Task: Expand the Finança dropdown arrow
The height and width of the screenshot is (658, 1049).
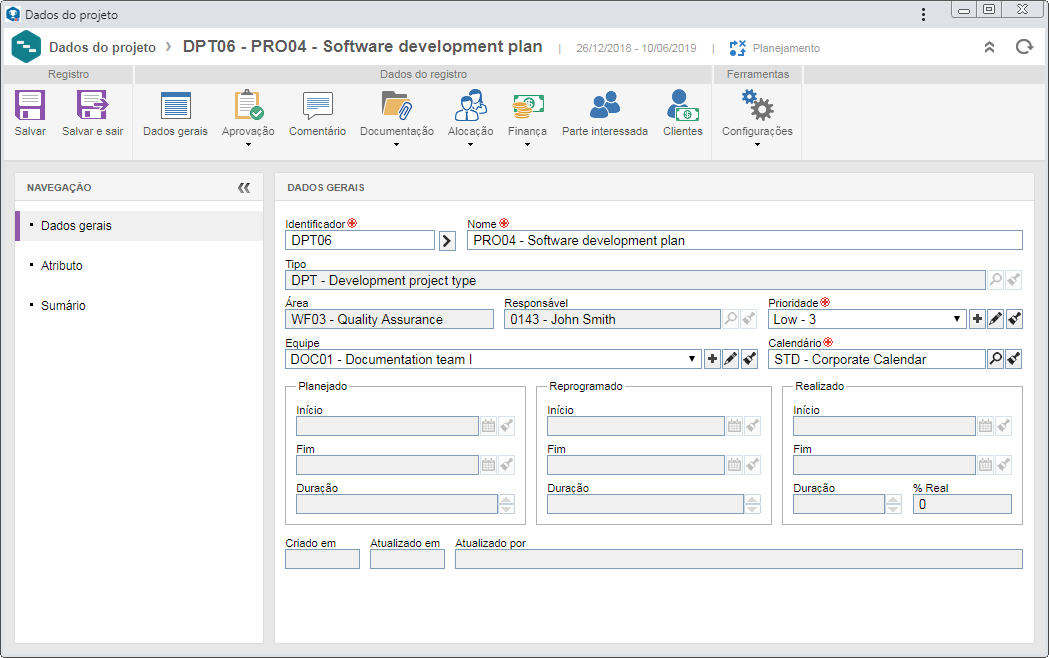Action: coord(527,144)
